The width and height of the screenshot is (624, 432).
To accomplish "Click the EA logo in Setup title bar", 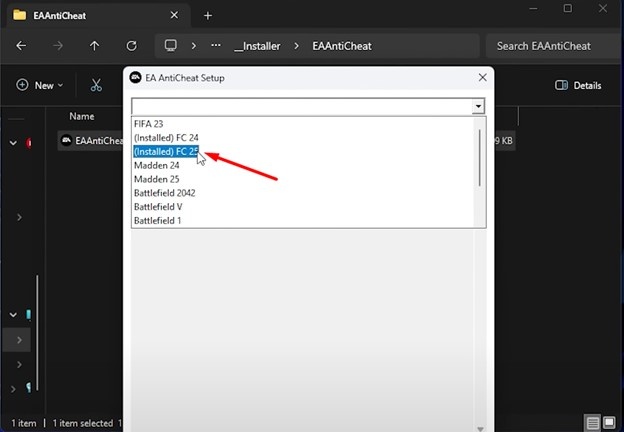I will 135,77.
